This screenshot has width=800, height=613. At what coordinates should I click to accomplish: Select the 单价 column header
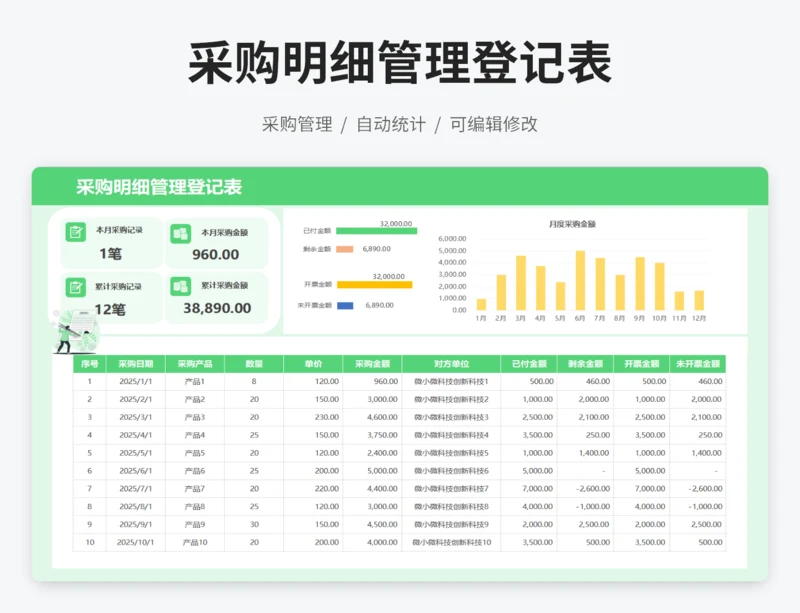(x=313, y=364)
